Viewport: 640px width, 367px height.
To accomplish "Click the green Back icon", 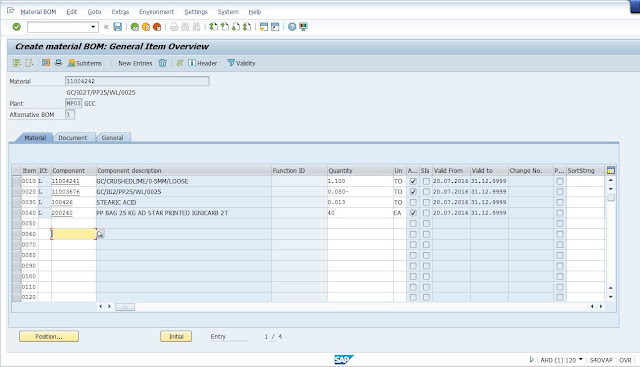I will tap(135, 27).
